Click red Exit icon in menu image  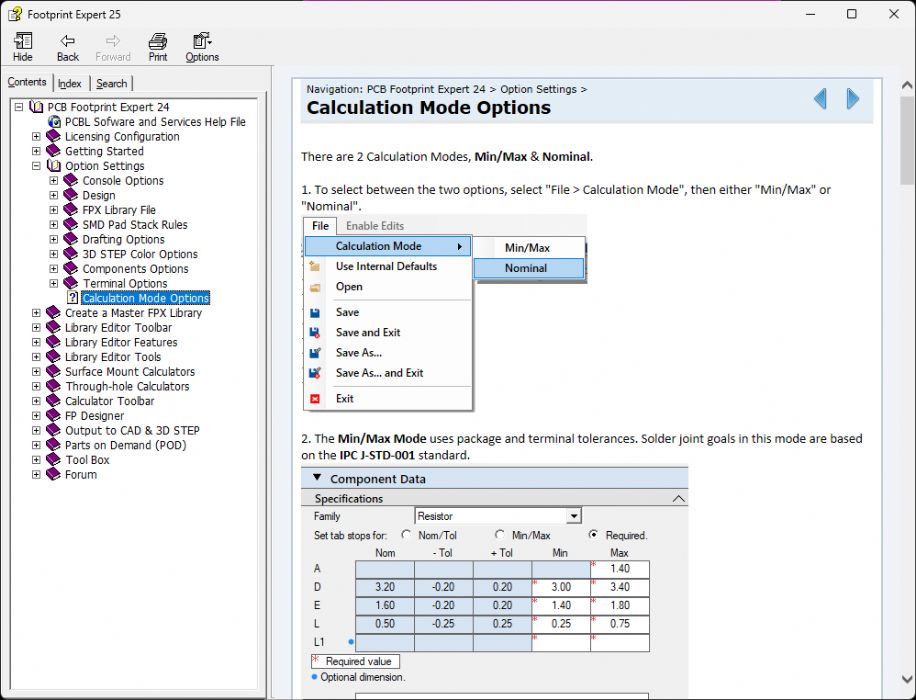[315, 398]
